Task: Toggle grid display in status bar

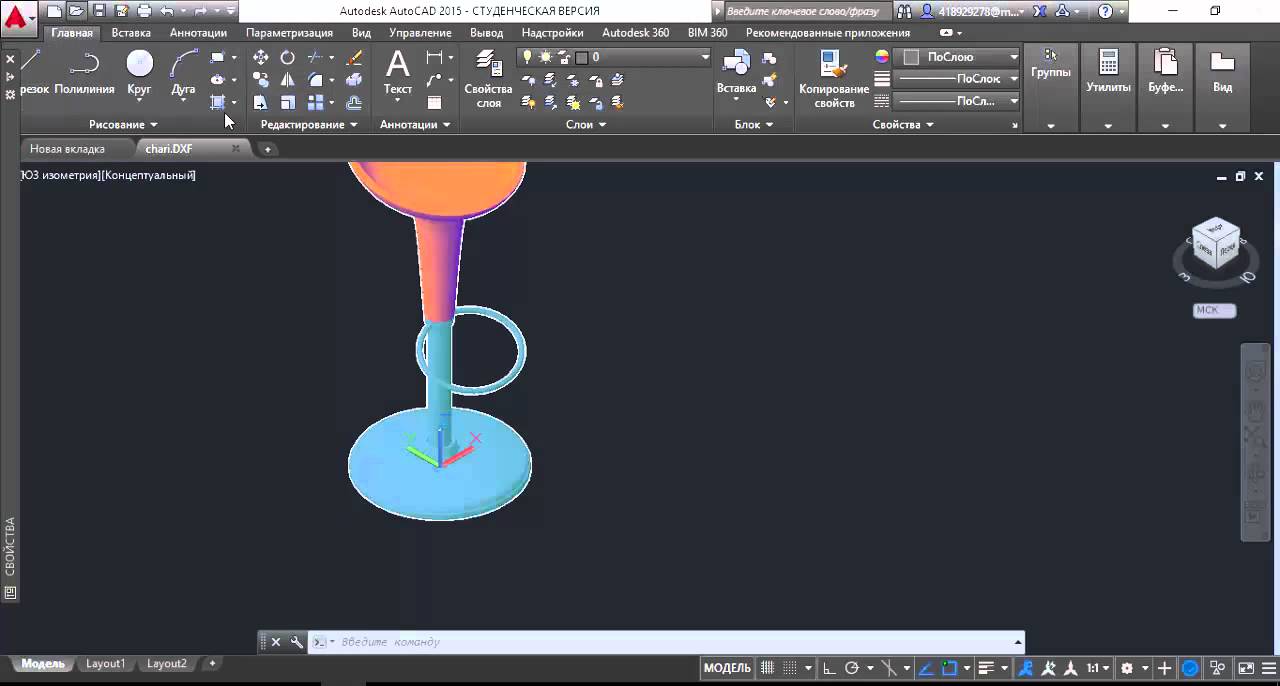Action: [768, 668]
